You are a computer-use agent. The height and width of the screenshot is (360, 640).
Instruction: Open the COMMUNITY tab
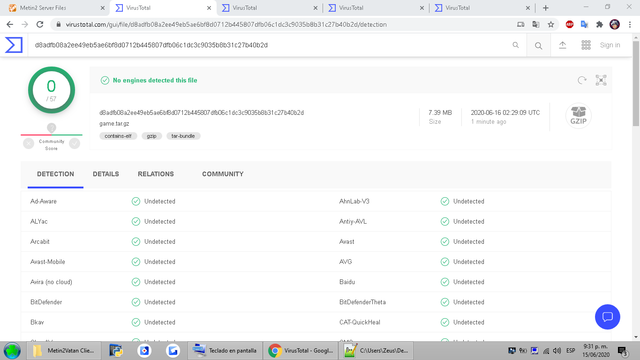tap(223, 174)
